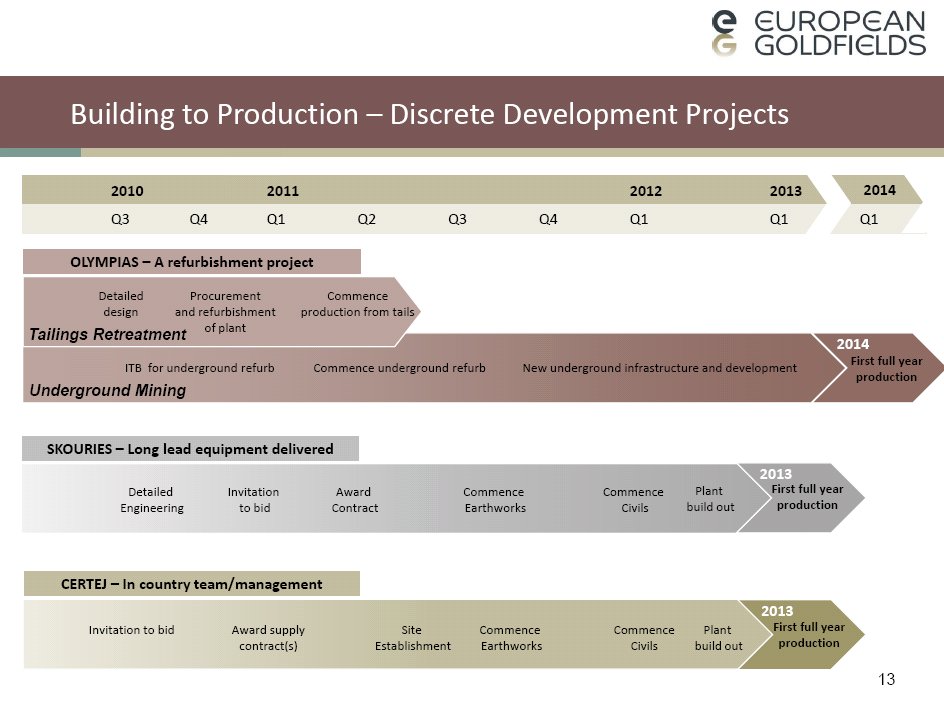This screenshot has width=944, height=704.
Task: Click 'Commence production from tails' text
Action: click(358, 304)
